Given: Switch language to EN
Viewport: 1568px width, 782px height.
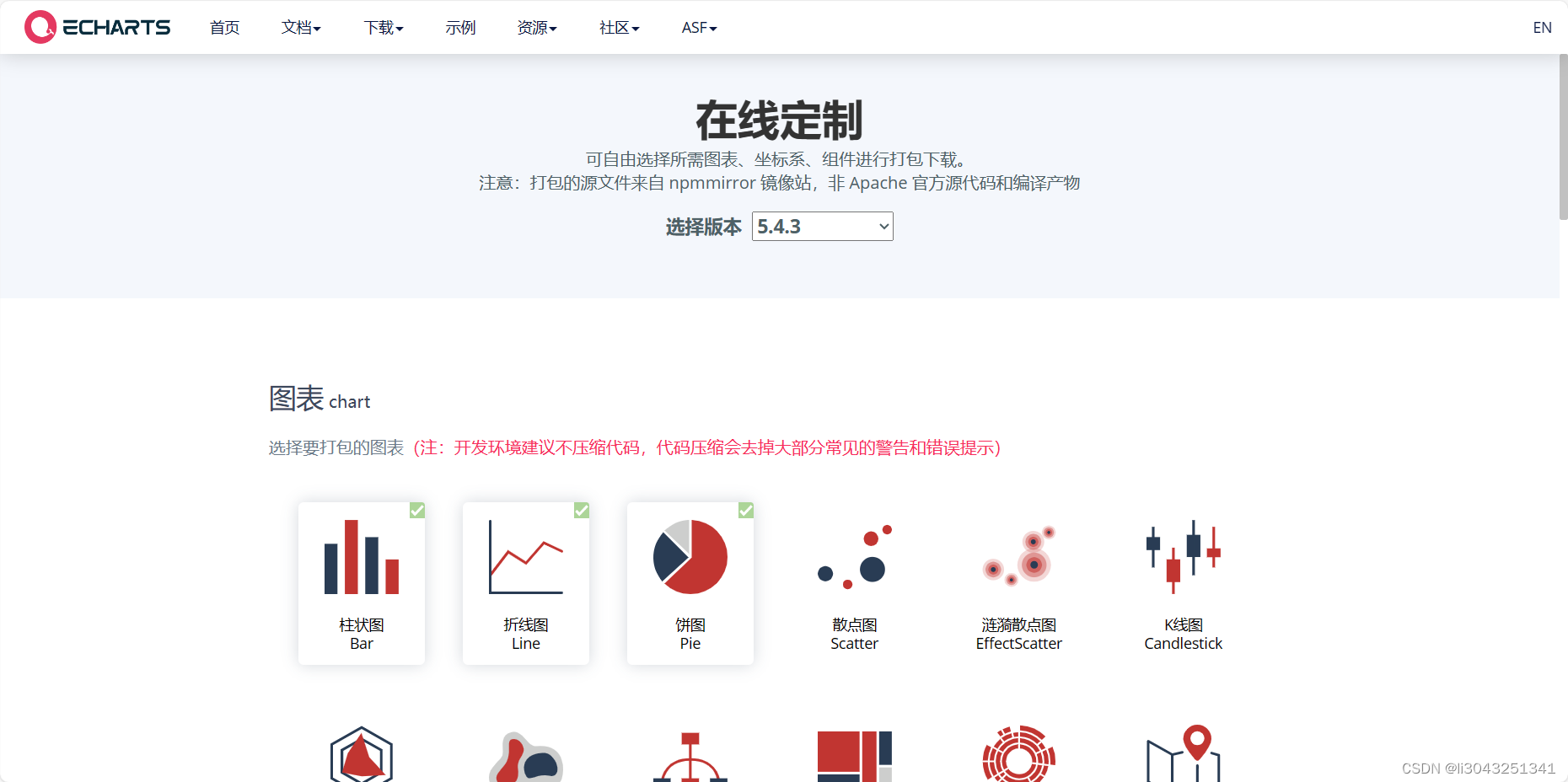Looking at the screenshot, I should point(1542,27).
